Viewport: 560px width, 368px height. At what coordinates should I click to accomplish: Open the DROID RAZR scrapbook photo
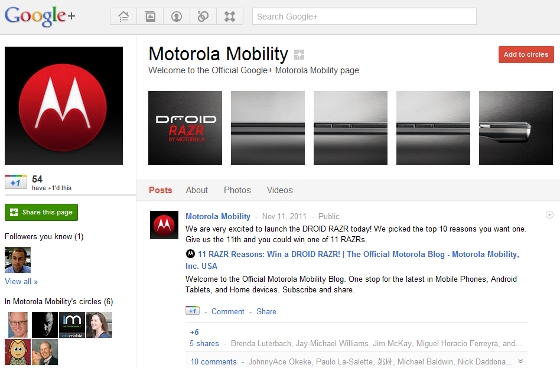pyautogui.click(x=185, y=128)
